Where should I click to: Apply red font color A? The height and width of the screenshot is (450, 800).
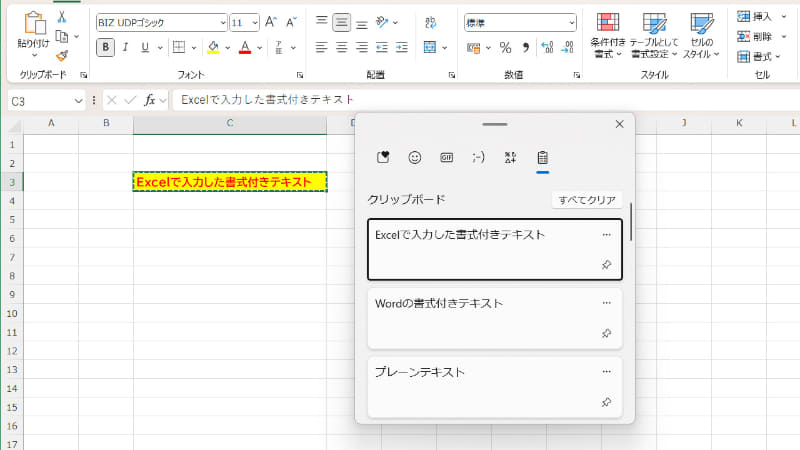pos(245,47)
